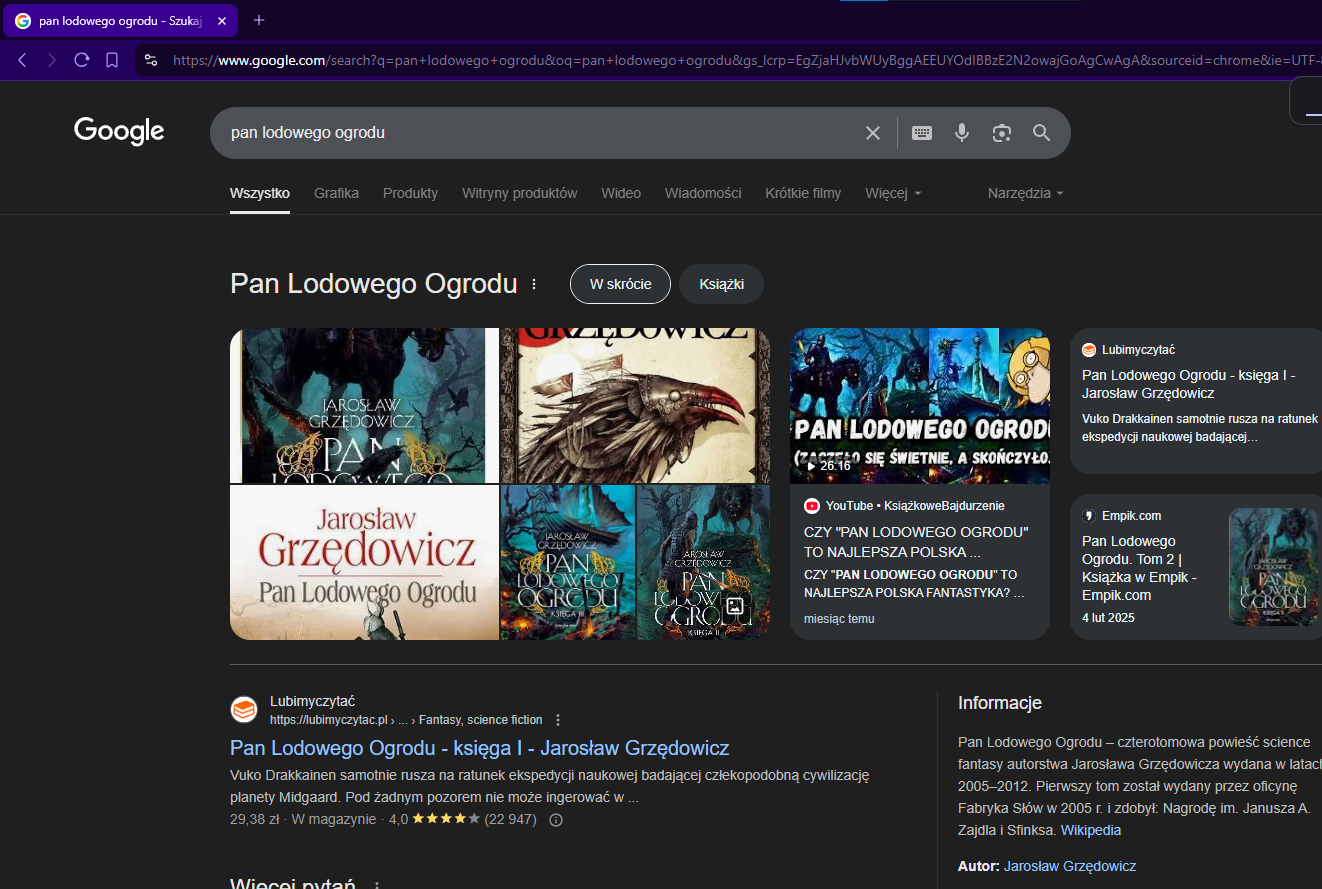Open Google Lens image search icon
Screen dimensions: 1322x889
coord(1002,133)
